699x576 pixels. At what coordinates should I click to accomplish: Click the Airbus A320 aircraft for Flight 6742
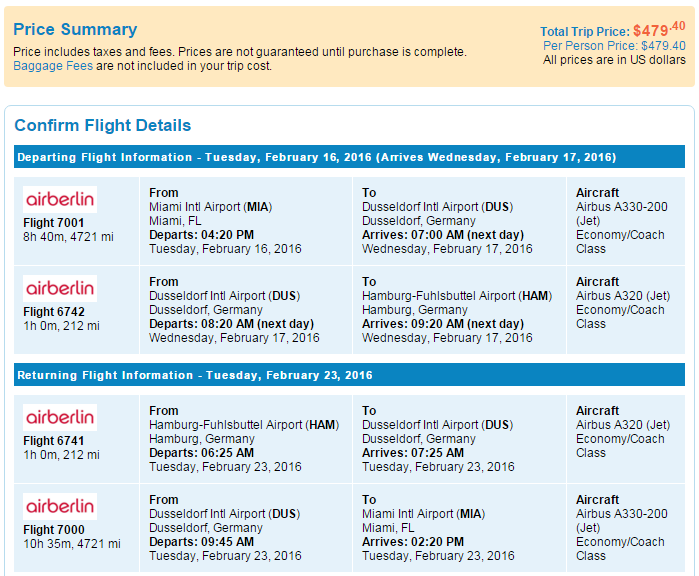pyautogui.click(x=623, y=296)
